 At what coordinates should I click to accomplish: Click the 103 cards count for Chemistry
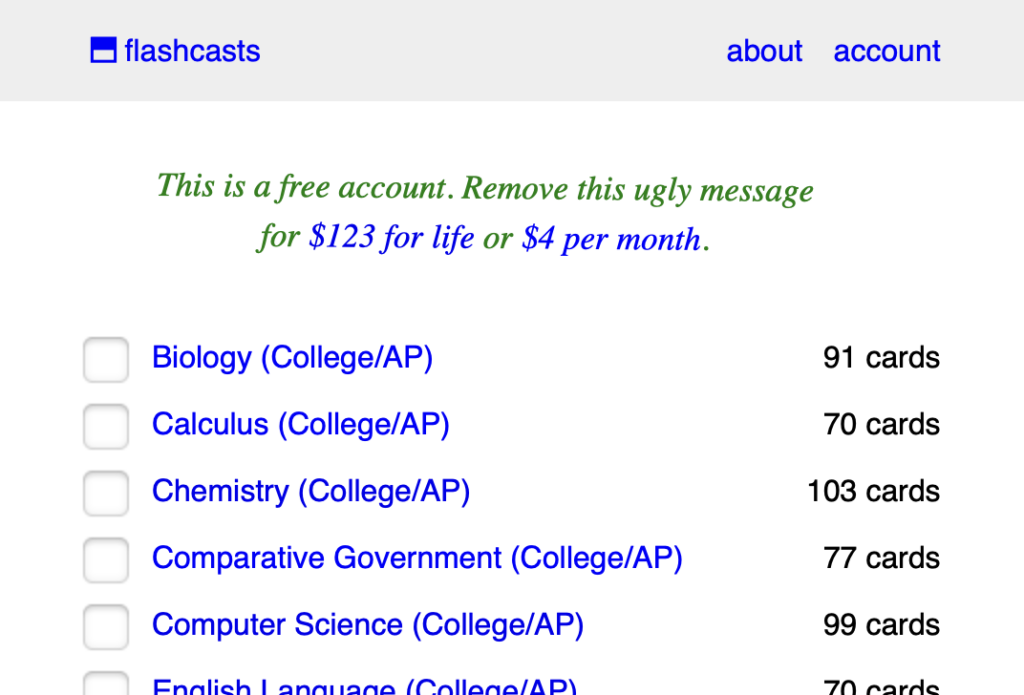coord(873,492)
